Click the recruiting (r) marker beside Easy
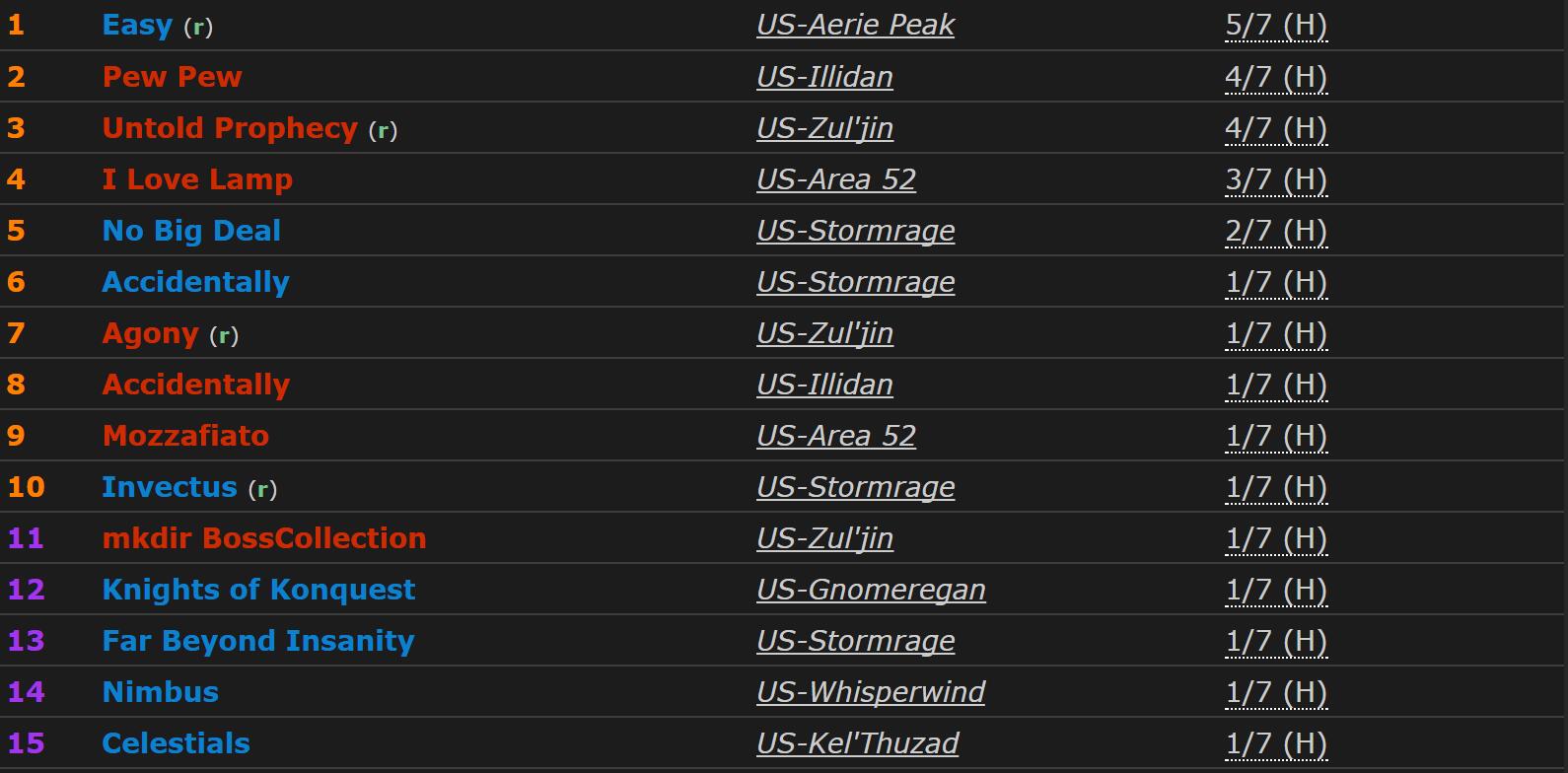 198,28
